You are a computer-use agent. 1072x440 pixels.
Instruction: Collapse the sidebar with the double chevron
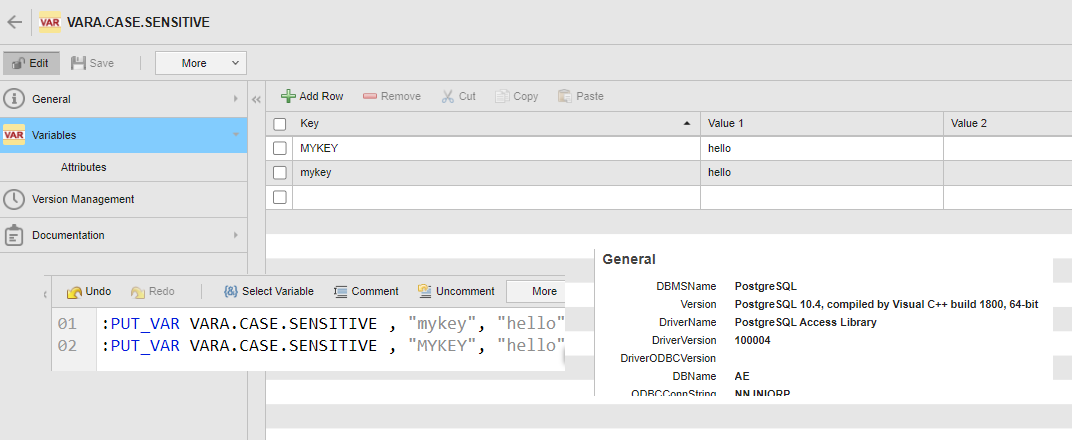[x=256, y=100]
